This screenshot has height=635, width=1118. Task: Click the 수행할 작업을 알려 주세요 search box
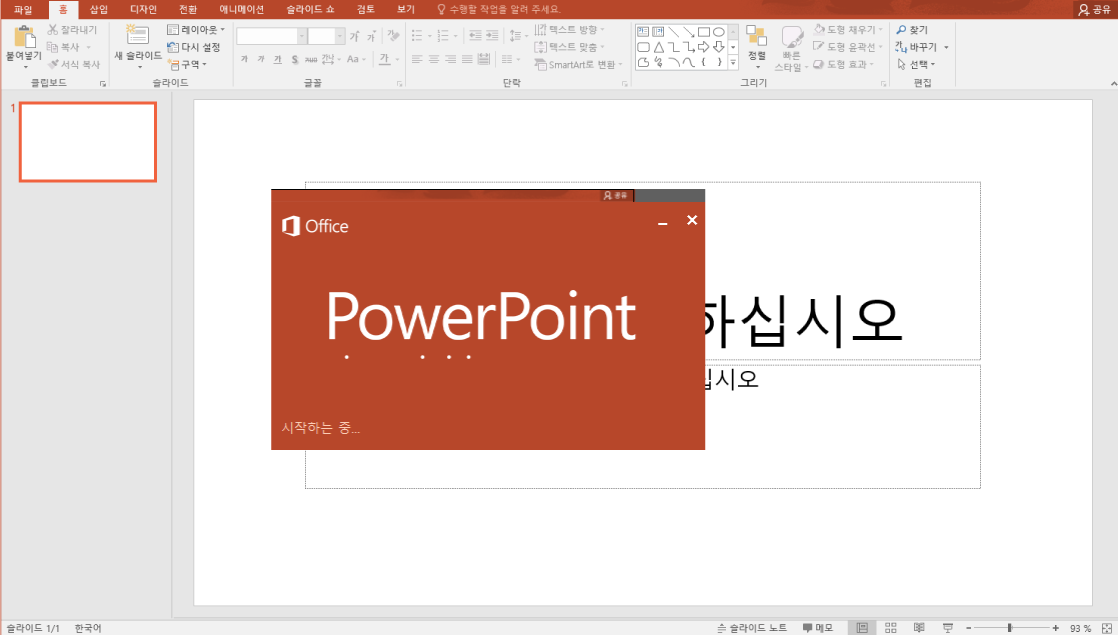click(x=498, y=9)
